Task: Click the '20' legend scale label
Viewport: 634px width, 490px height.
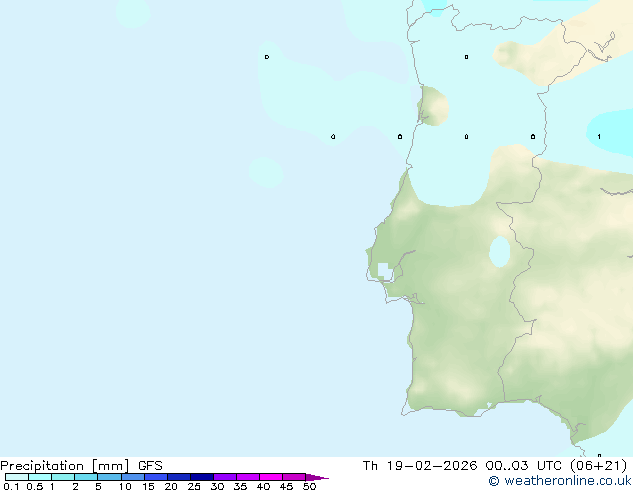Action: pos(171,486)
